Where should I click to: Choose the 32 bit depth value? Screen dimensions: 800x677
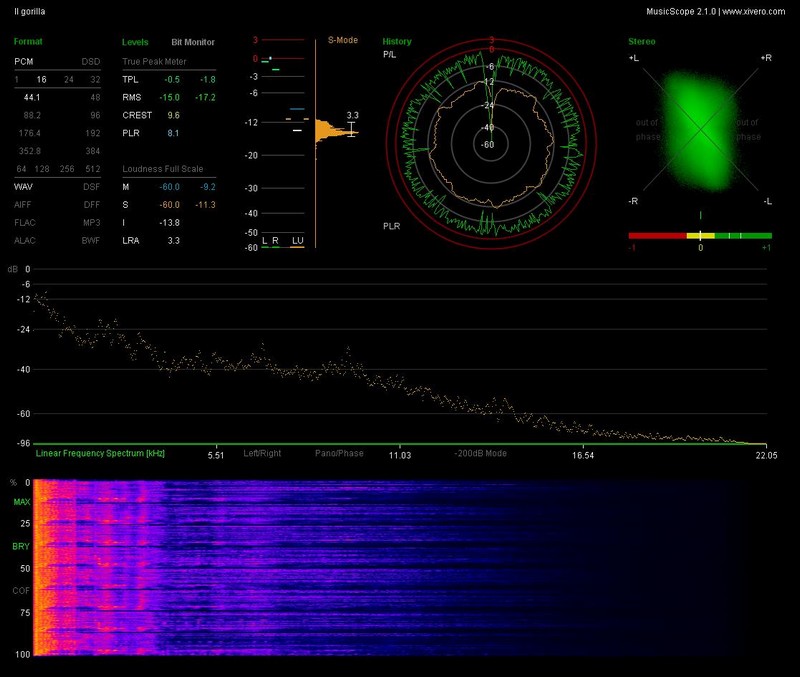pyautogui.click(x=95, y=80)
